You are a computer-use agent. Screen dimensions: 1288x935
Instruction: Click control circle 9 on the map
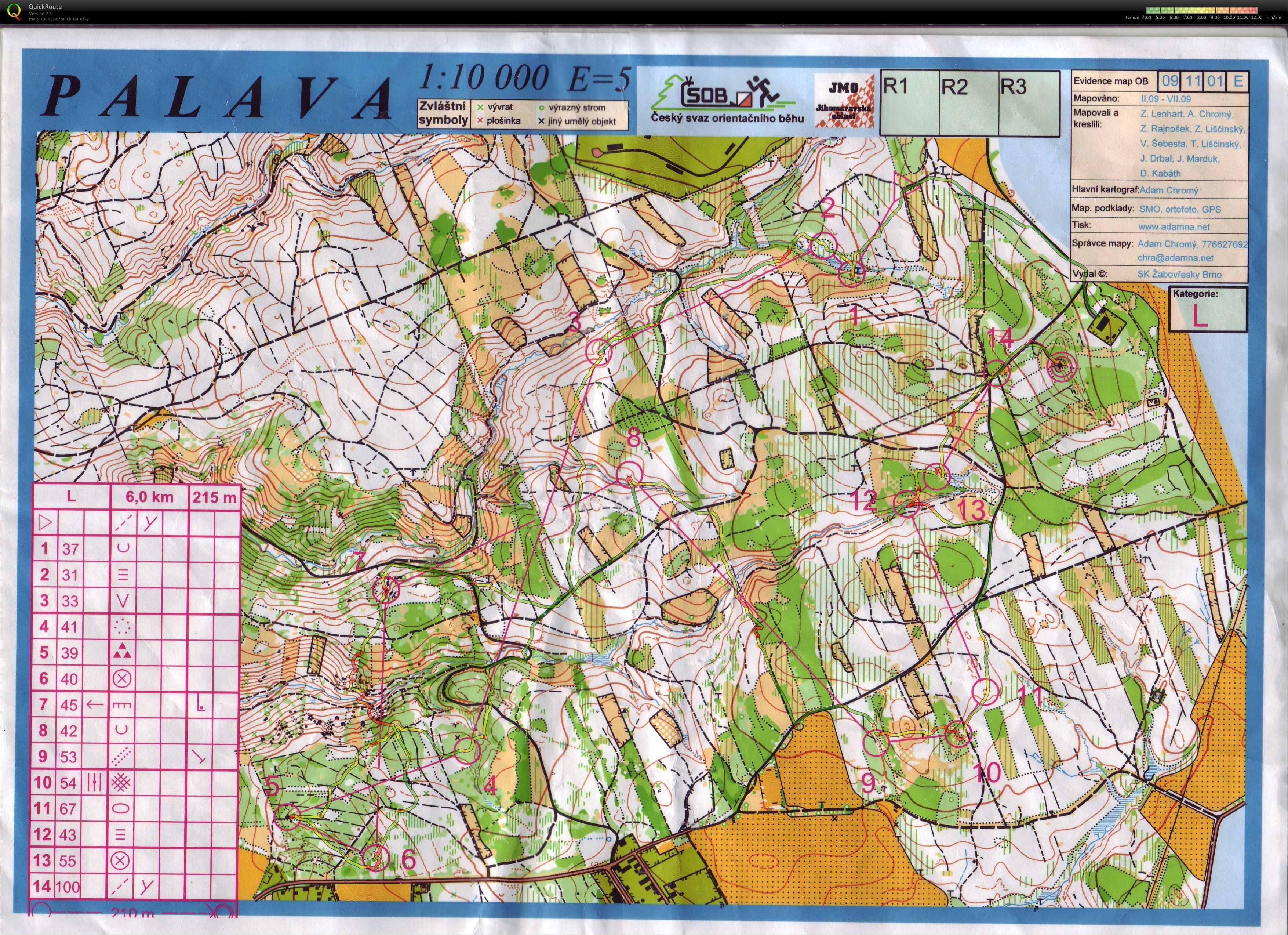[x=876, y=743]
